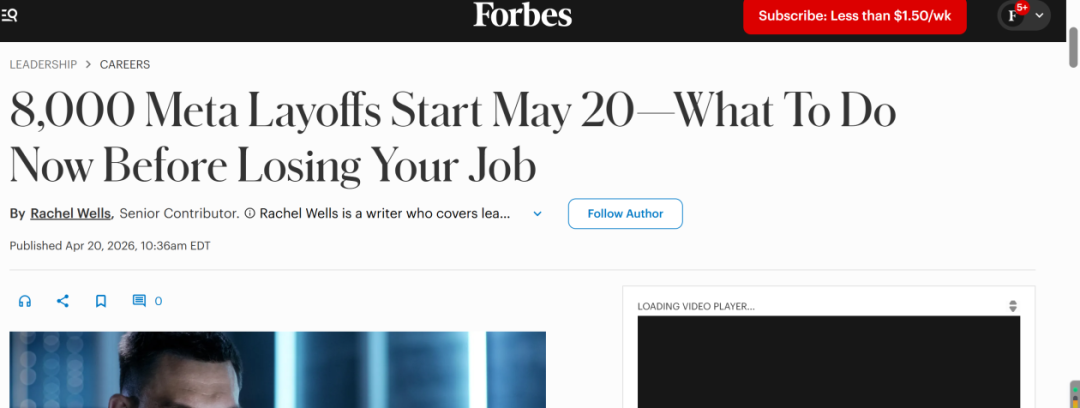Open the account dropdown chevron
The height and width of the screenshot is (408, 1080).
[x=1040, y=15]
